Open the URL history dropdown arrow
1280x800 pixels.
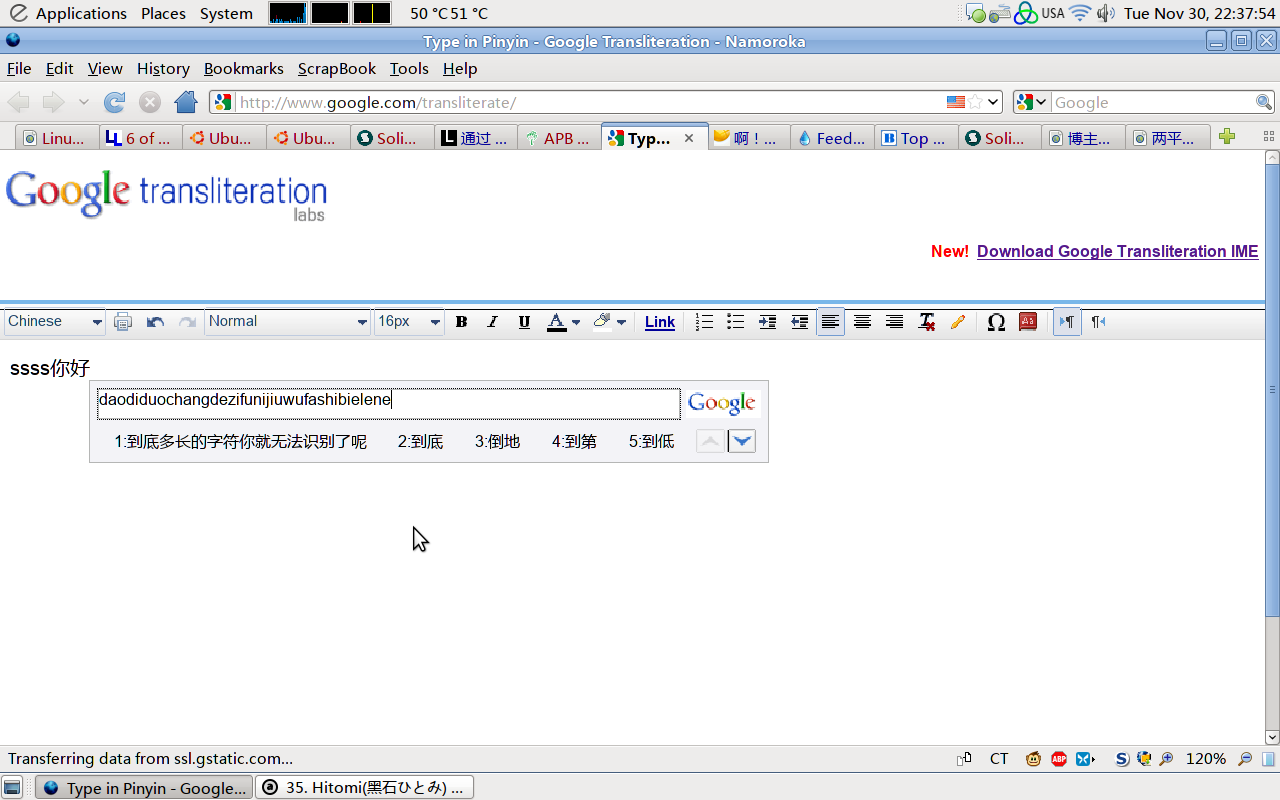(993, 102)
